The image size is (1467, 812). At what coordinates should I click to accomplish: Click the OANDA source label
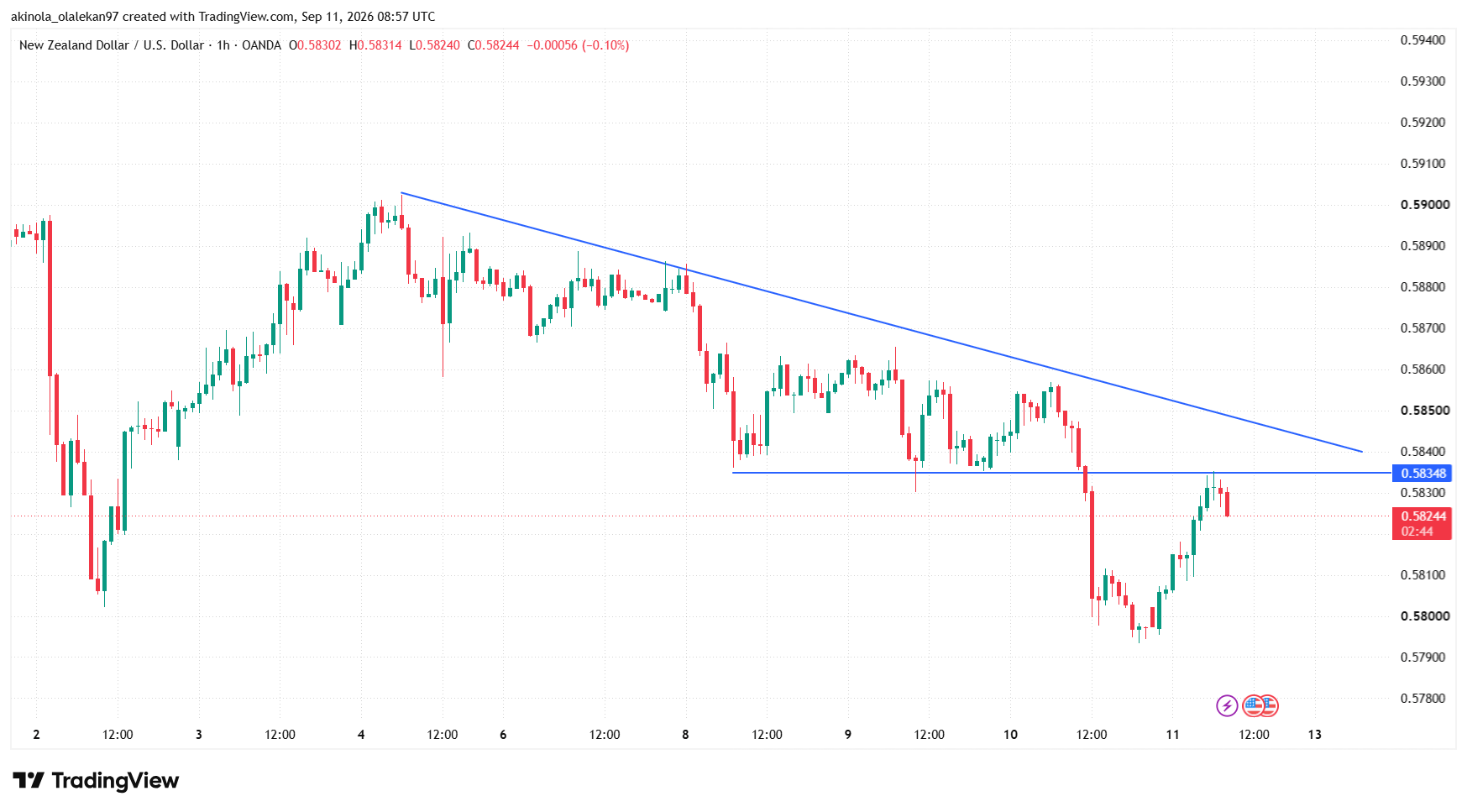(261, 45)
